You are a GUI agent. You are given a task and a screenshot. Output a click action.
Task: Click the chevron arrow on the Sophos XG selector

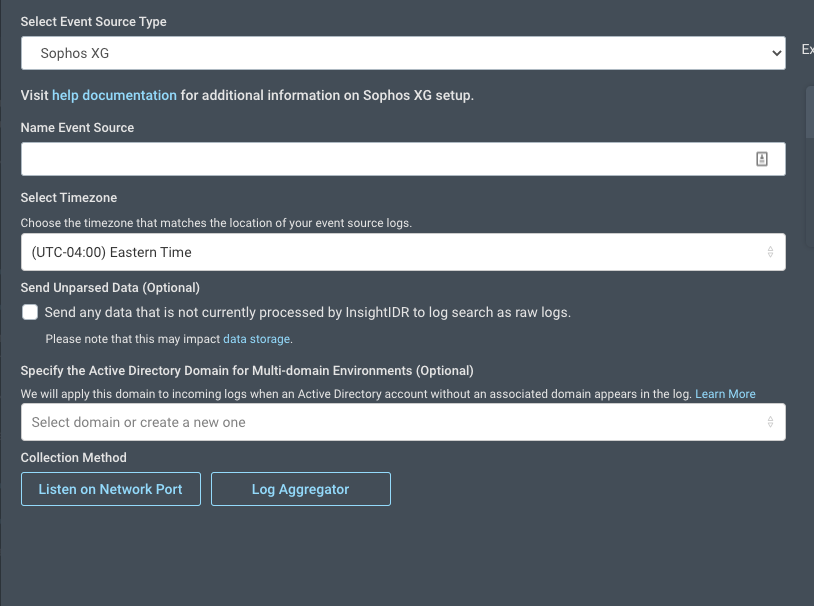[x=776, y=54]
